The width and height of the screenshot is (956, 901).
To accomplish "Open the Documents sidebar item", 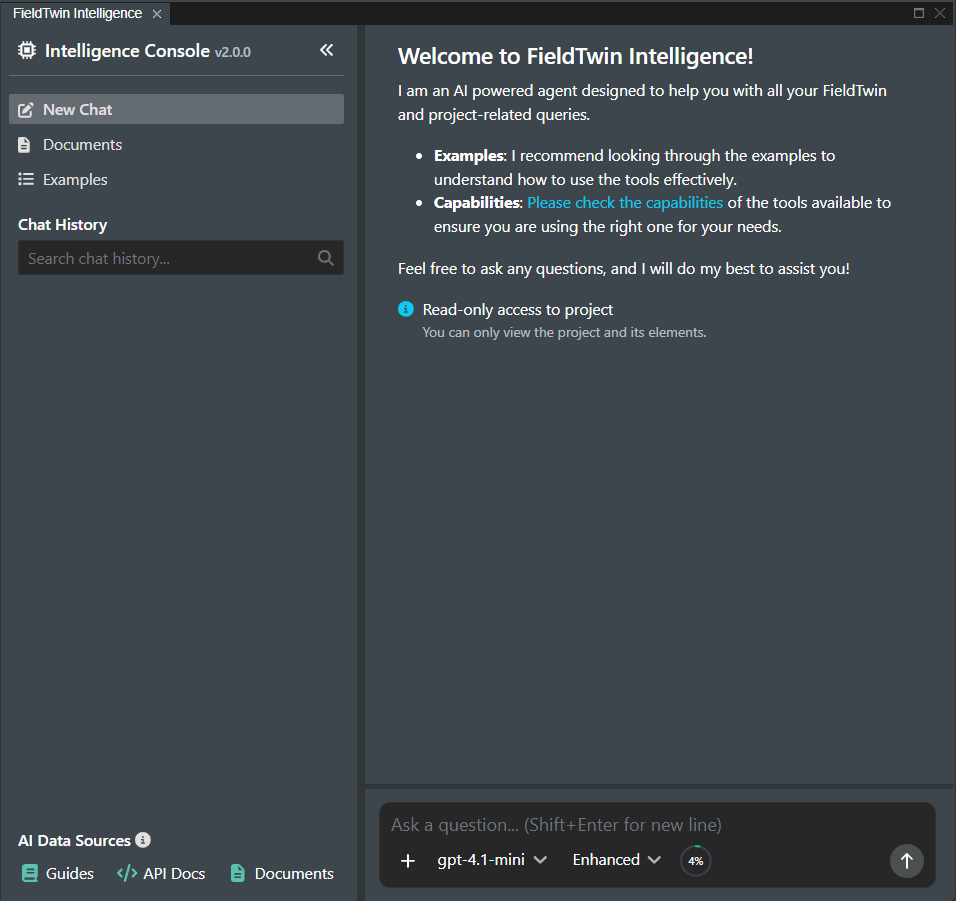I will [176, 145].
